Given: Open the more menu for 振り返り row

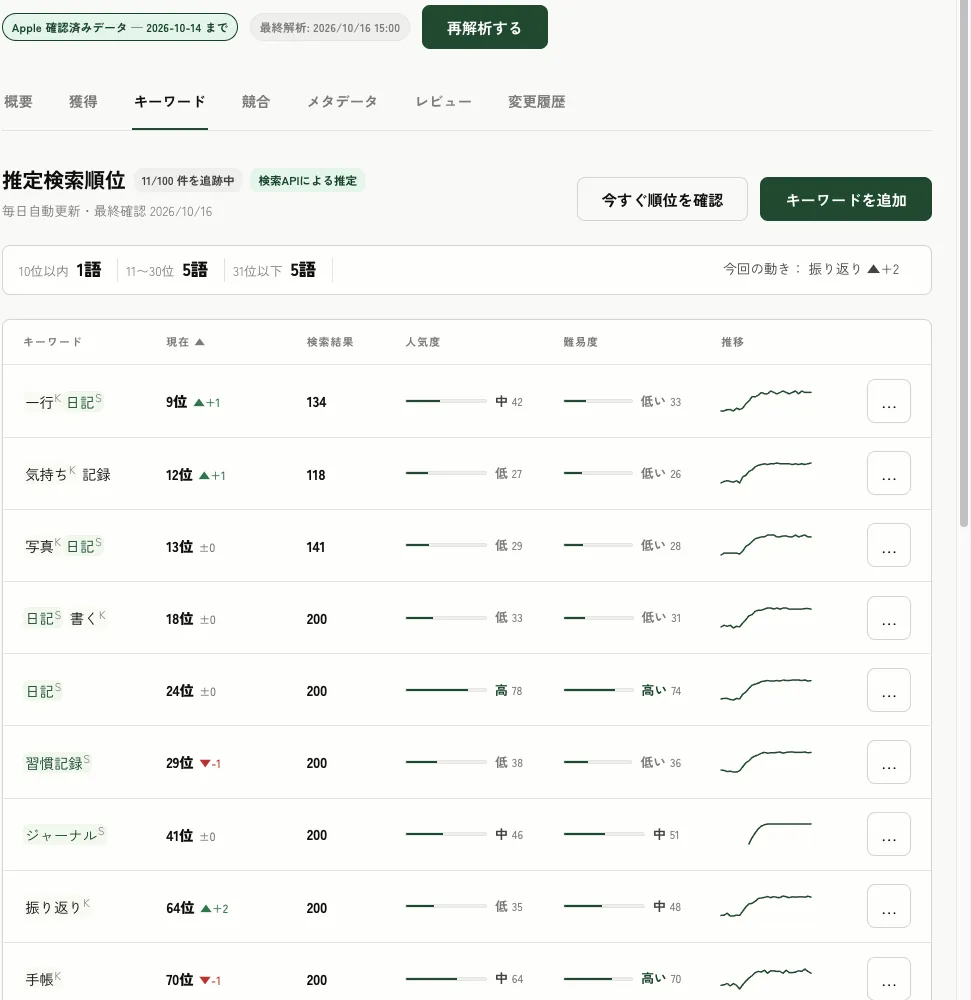Looking at the screenshot, I should [888, 906].
